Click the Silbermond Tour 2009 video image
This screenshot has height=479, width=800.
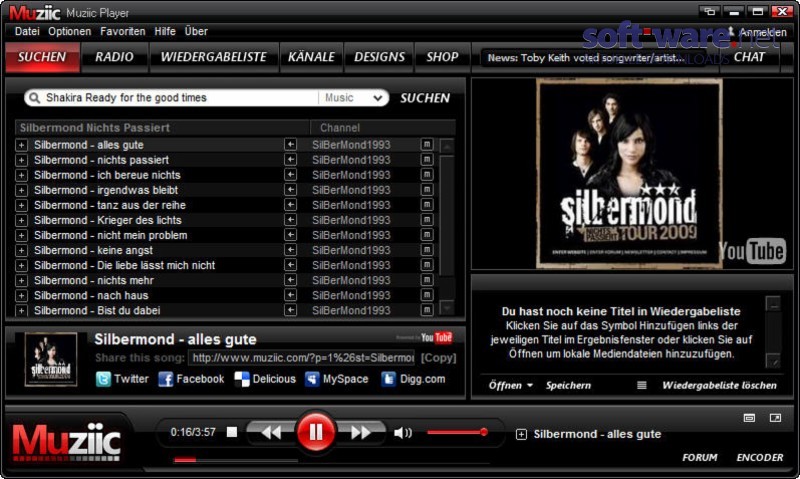[x=629, y=173]
